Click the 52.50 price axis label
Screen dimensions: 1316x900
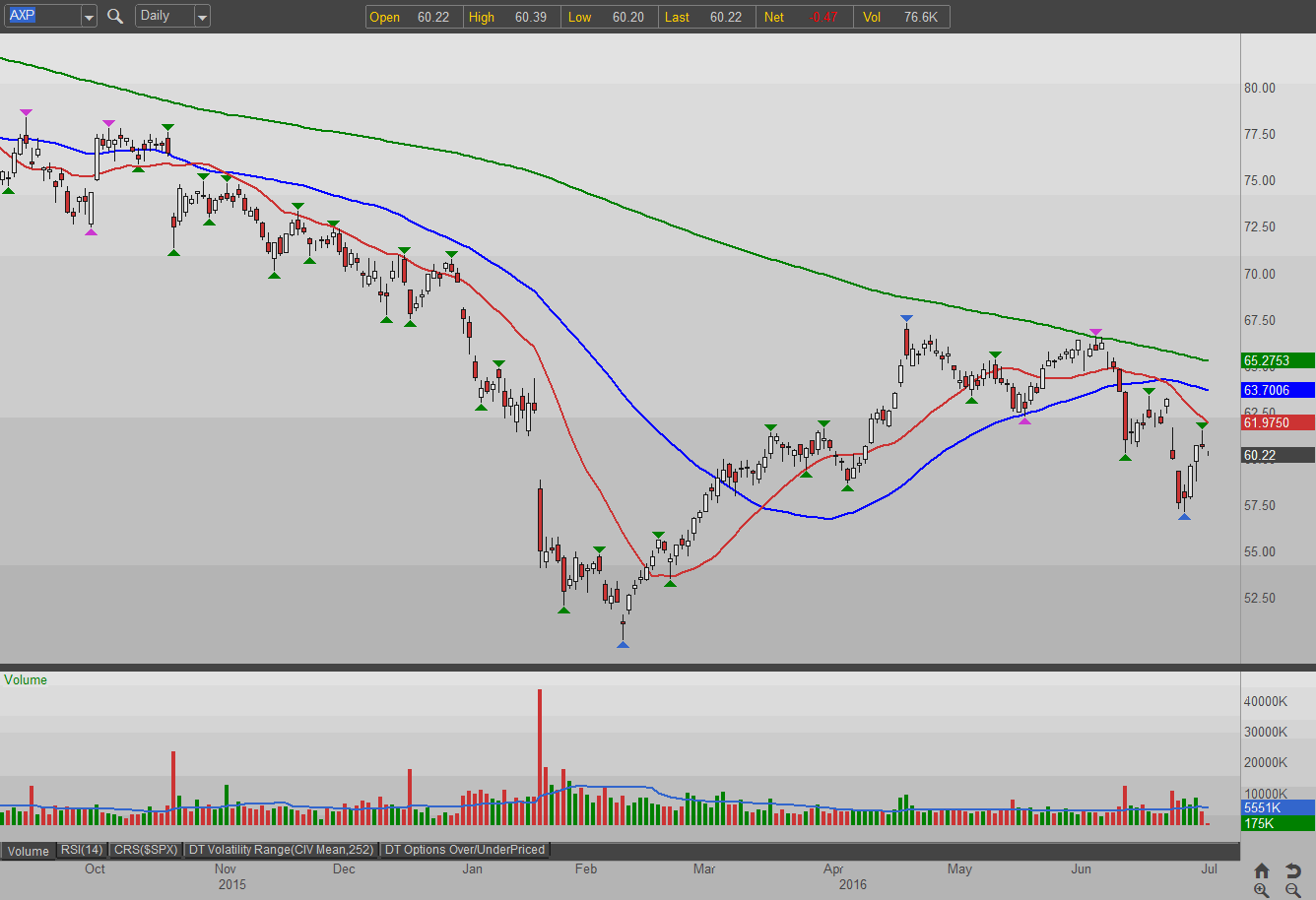(1260, 598)
